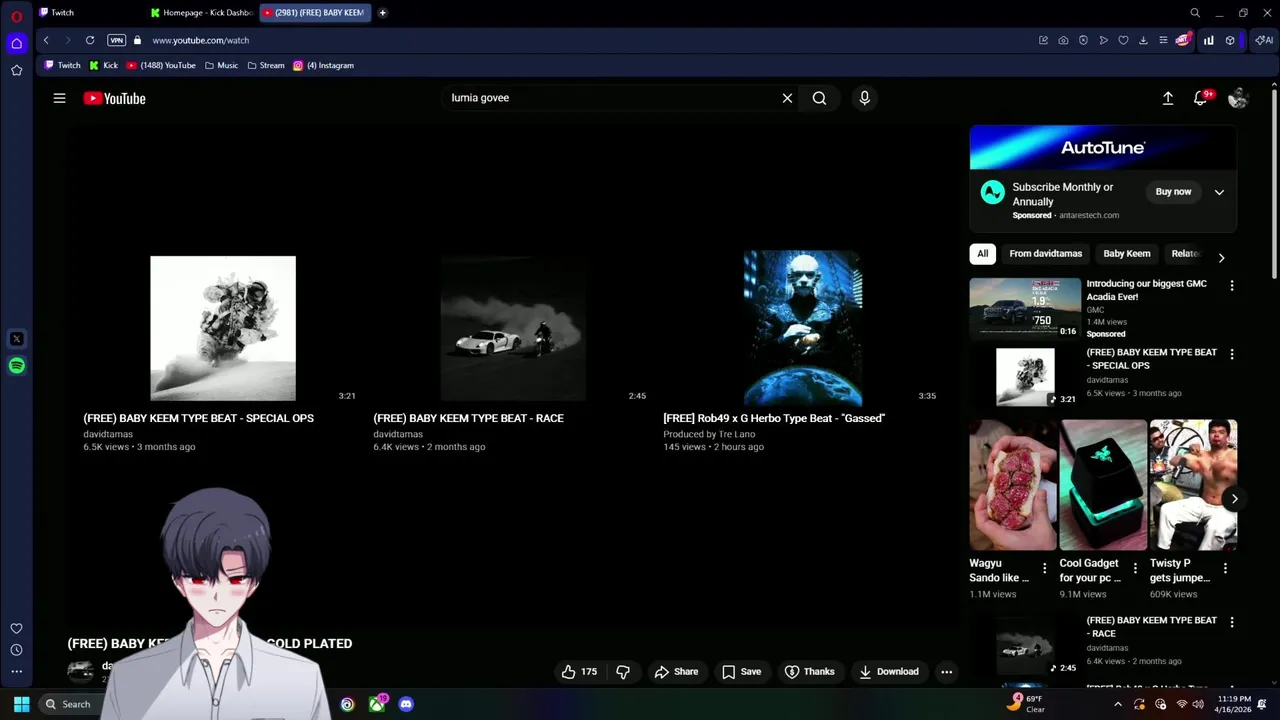
Task: Open YouTube notifications bell
Action: (x=1201, y=98)
